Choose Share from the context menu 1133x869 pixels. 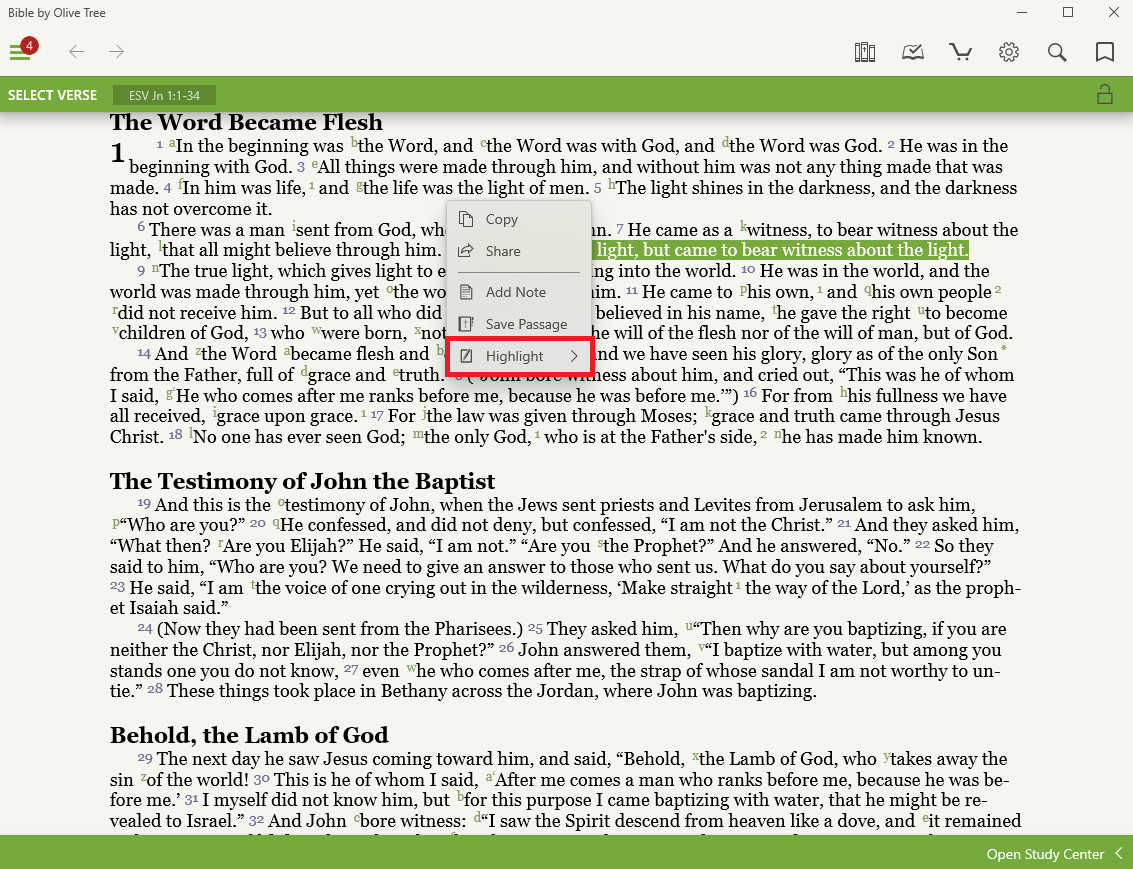click(x=502, y=251)
